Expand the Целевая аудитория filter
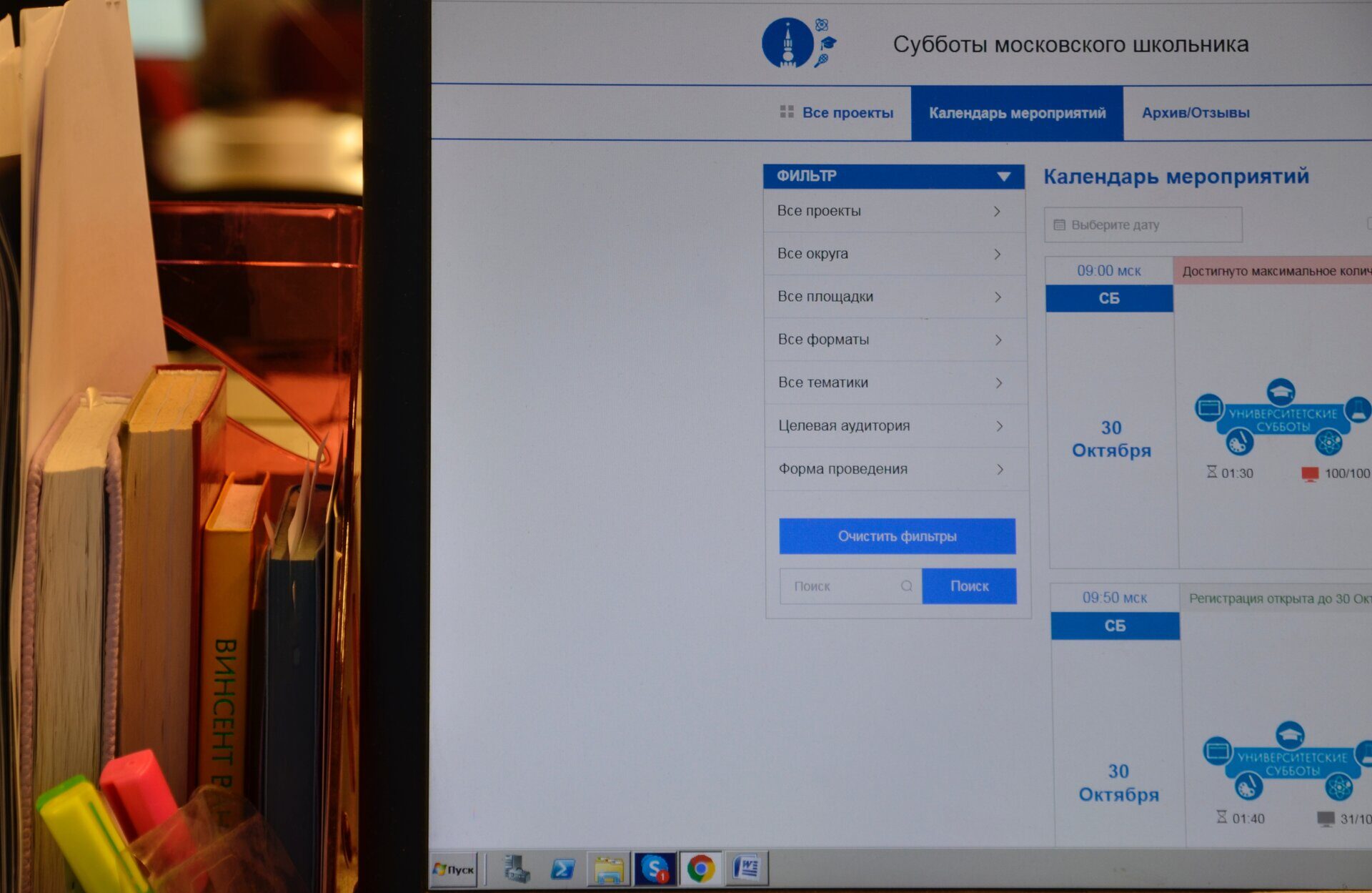 896,426
